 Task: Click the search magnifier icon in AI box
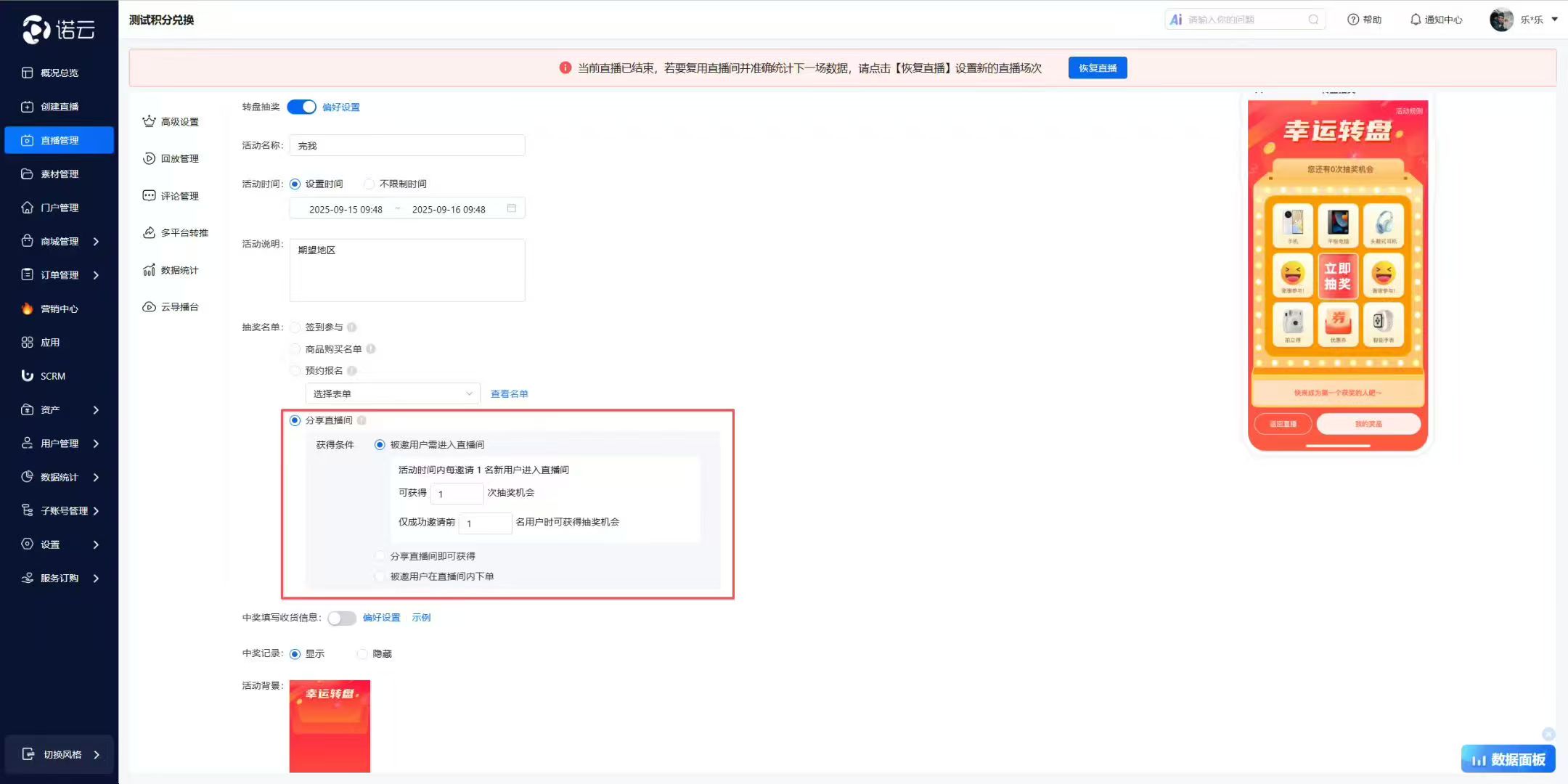point(1313,20)
